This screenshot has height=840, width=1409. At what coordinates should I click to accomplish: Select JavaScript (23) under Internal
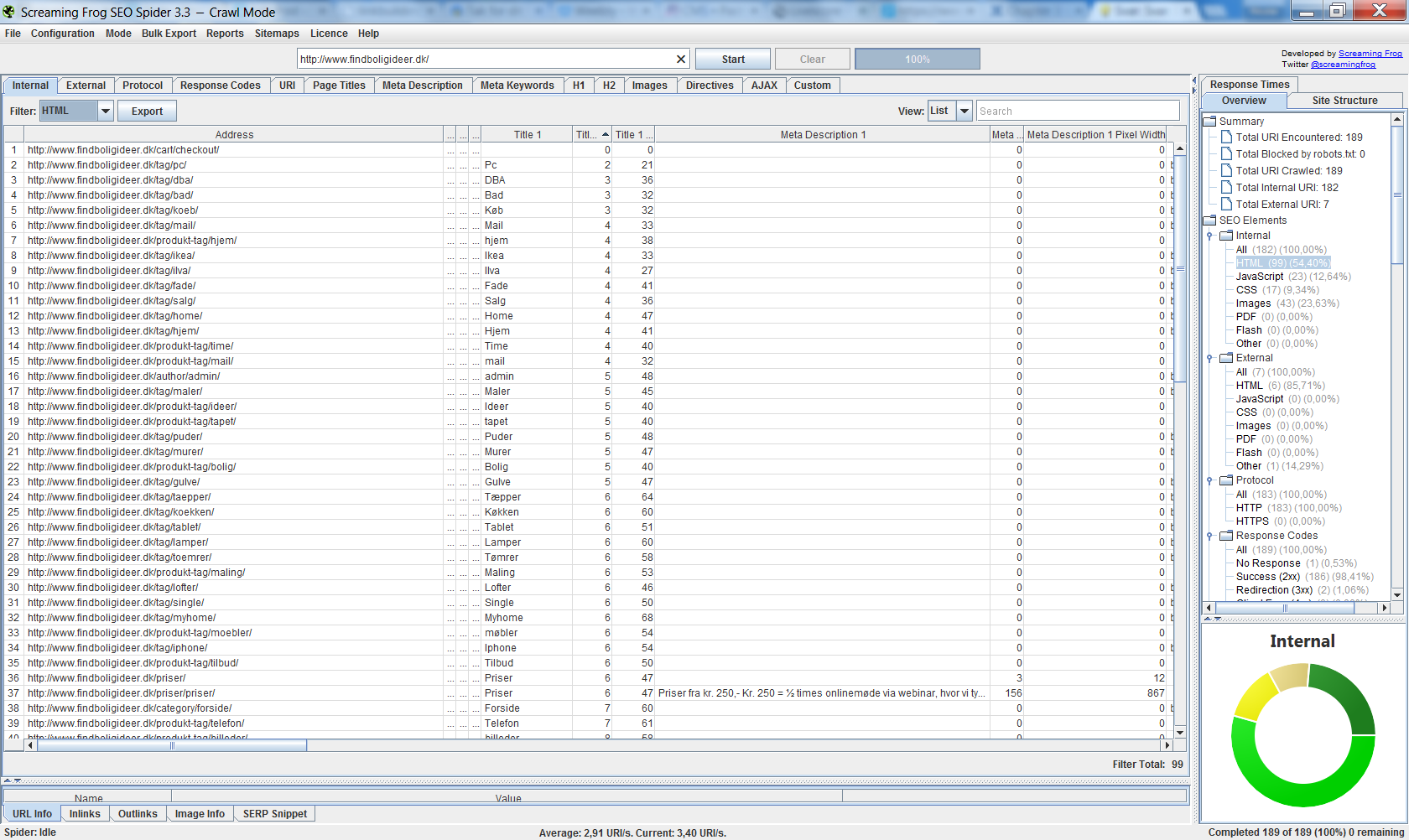[x=1293, y=277]
